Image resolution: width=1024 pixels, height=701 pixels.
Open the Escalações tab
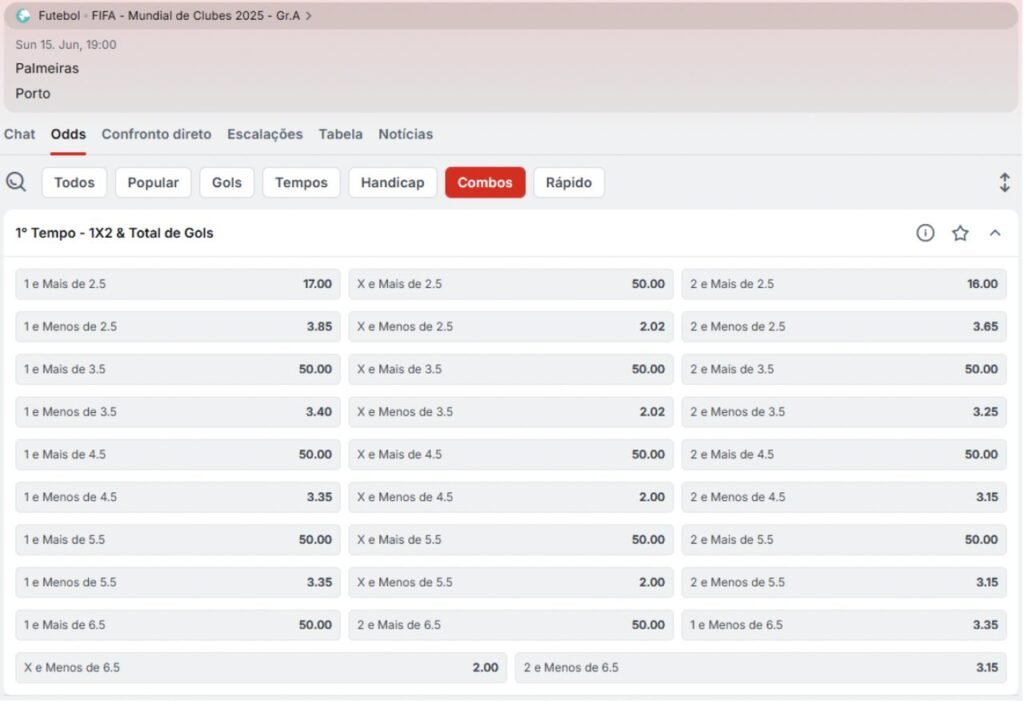(x=264, y=134)
